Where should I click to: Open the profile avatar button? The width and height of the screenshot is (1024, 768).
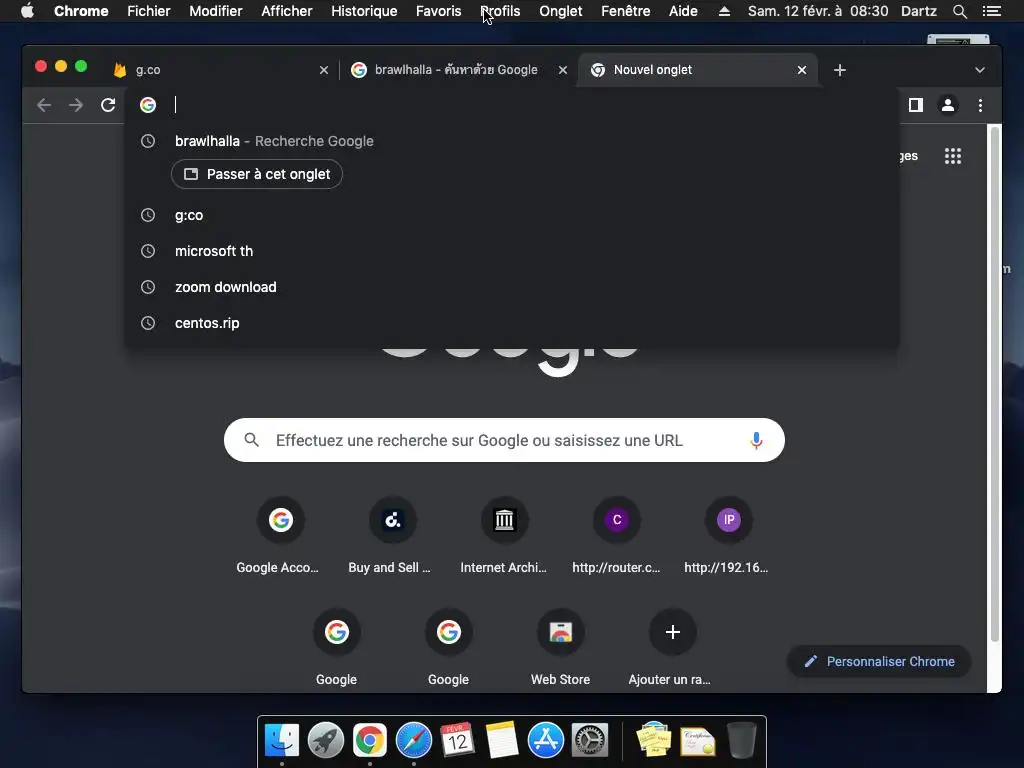click(x=948, y=105)
